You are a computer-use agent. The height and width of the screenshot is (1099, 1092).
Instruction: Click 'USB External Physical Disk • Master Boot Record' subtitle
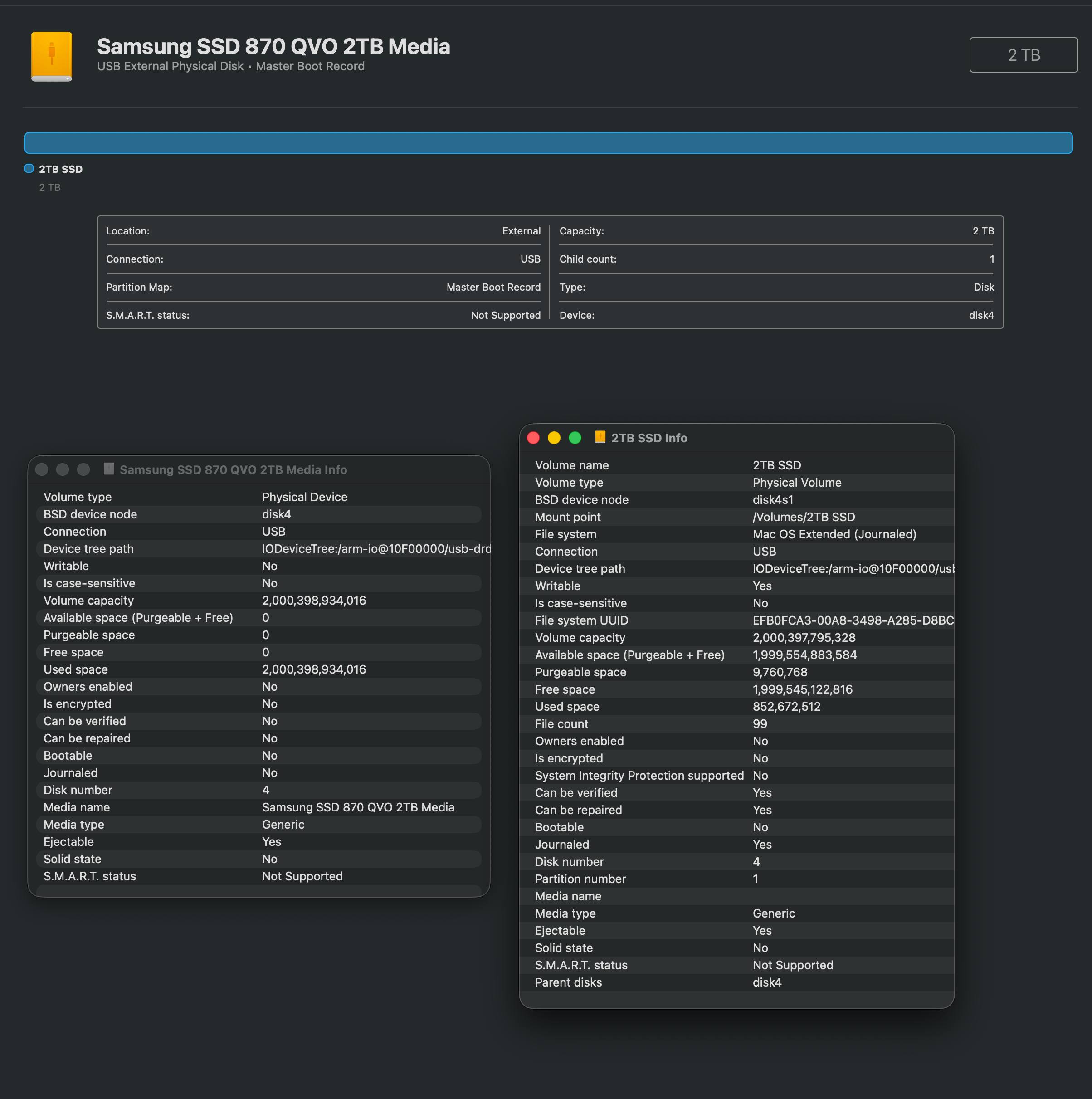point(231,67)
